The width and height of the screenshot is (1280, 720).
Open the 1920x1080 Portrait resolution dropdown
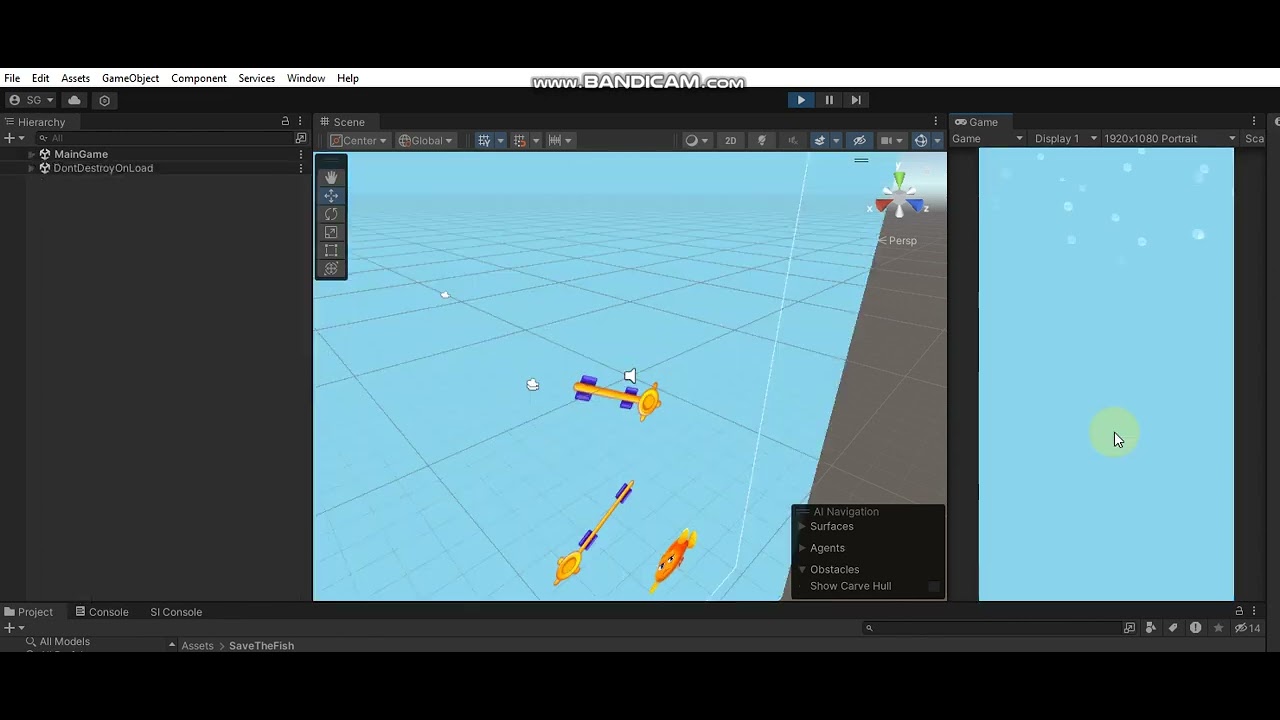coord(1170,138)
